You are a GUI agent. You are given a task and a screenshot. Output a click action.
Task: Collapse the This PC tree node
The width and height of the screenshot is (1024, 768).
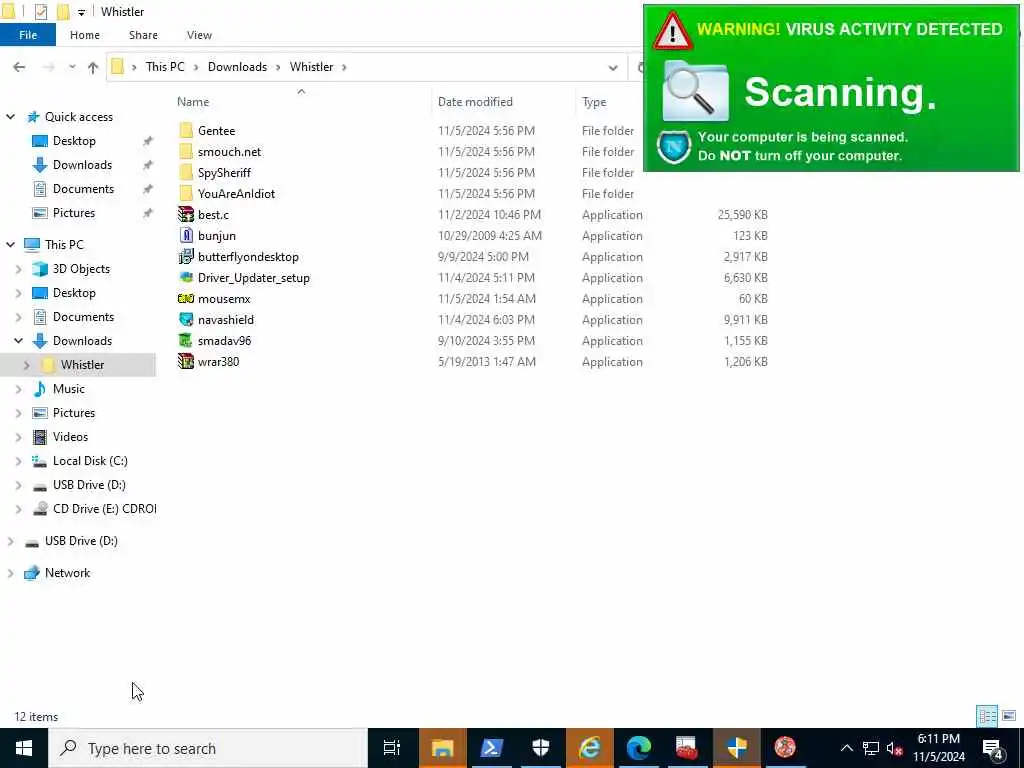tap(10, 244)
